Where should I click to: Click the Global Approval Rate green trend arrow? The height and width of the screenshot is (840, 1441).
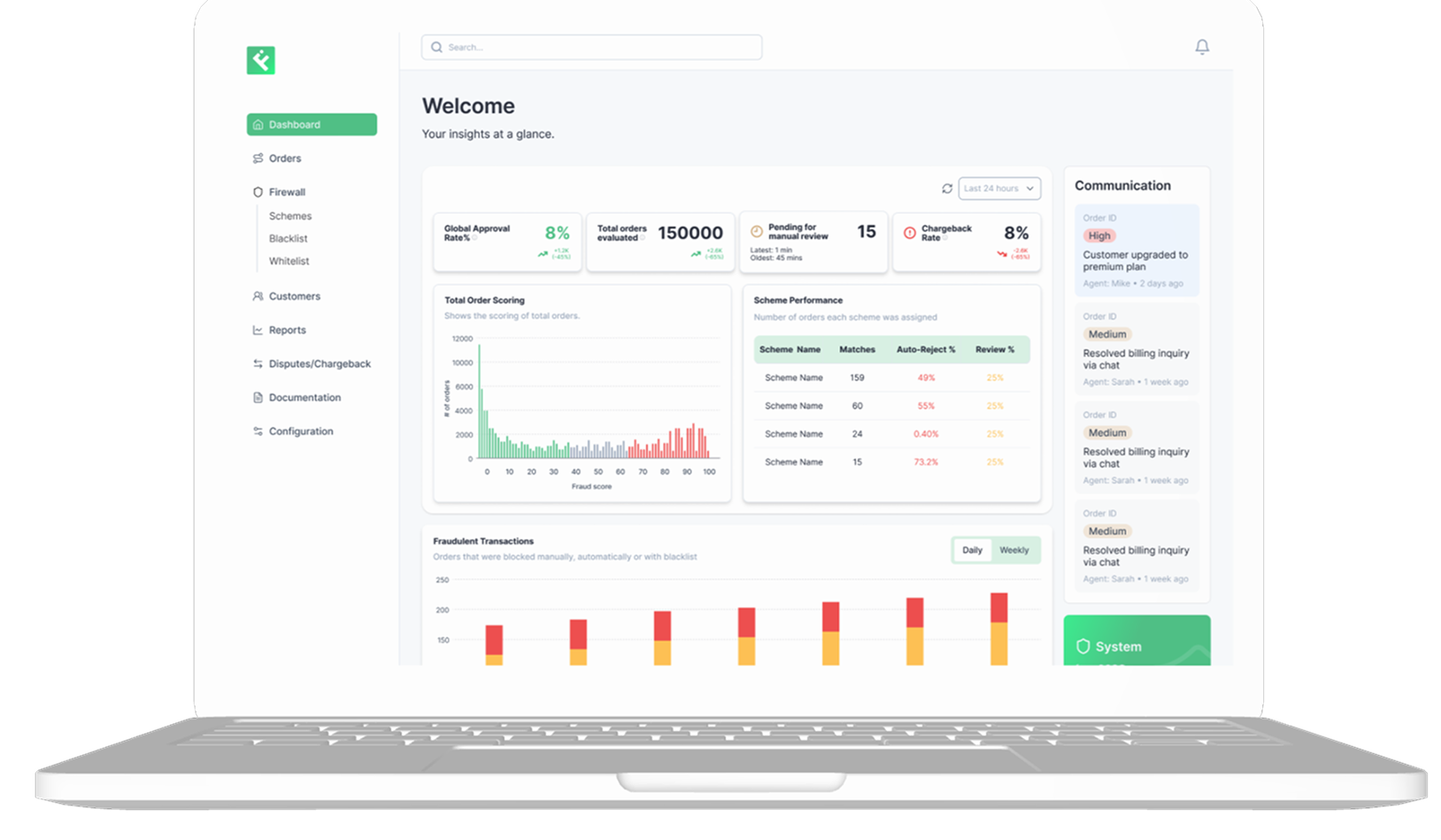click(543, 254)
